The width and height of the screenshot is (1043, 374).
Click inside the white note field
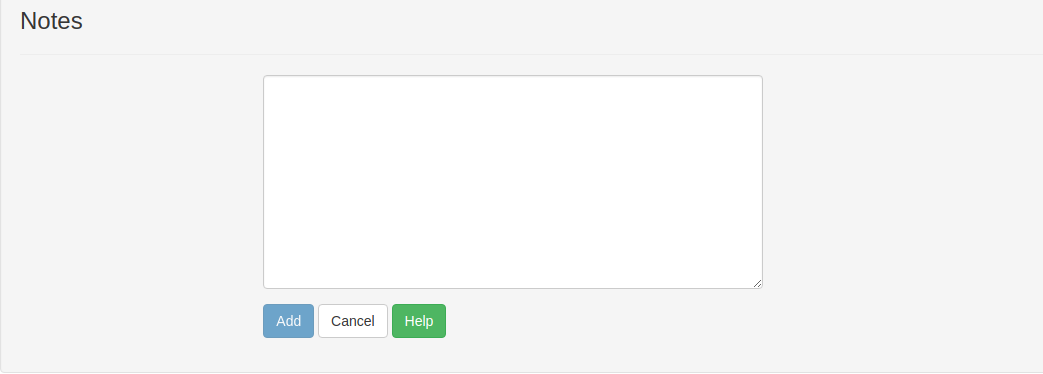pyautogui.click(x=513, y=182)
